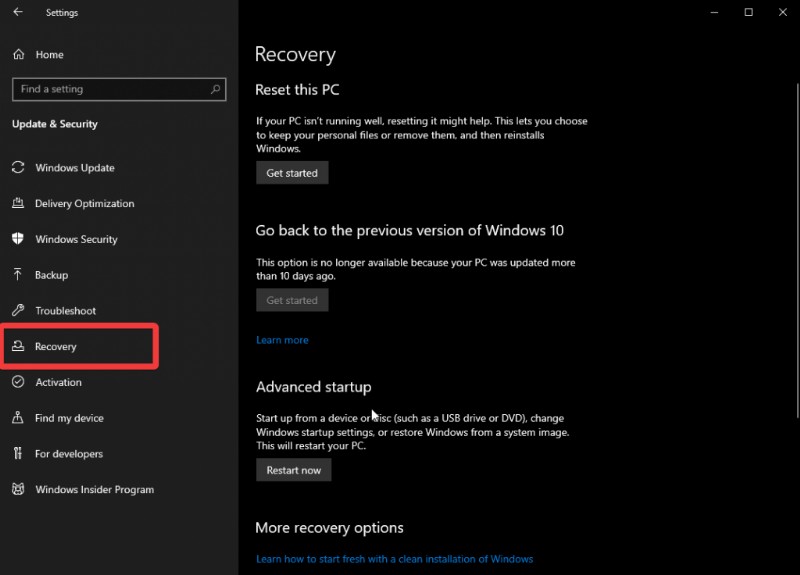Click Get started under Reset this PC

pyautogui.click(x=292, y=173)
